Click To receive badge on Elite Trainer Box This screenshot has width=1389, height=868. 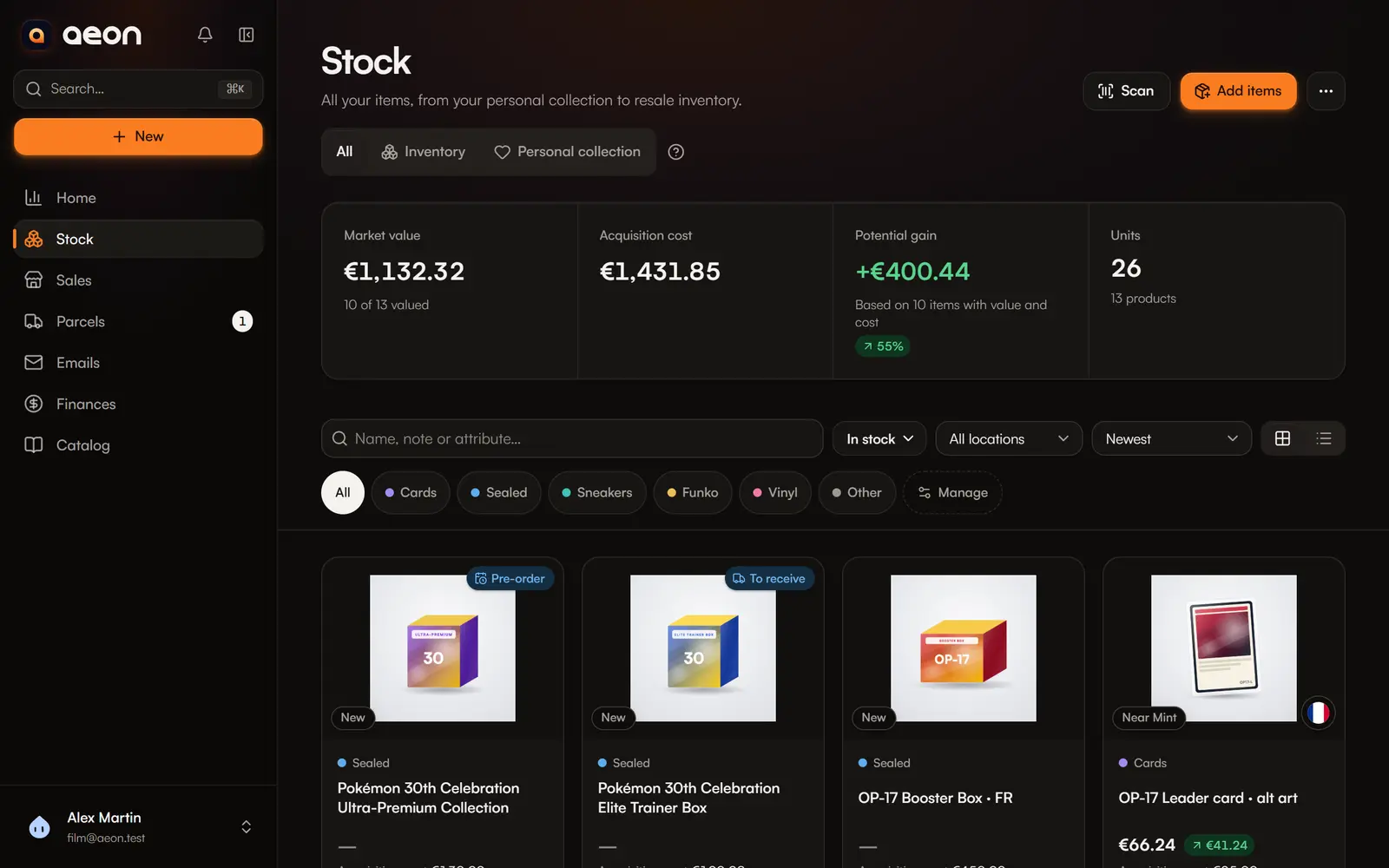tap(769, 578)
